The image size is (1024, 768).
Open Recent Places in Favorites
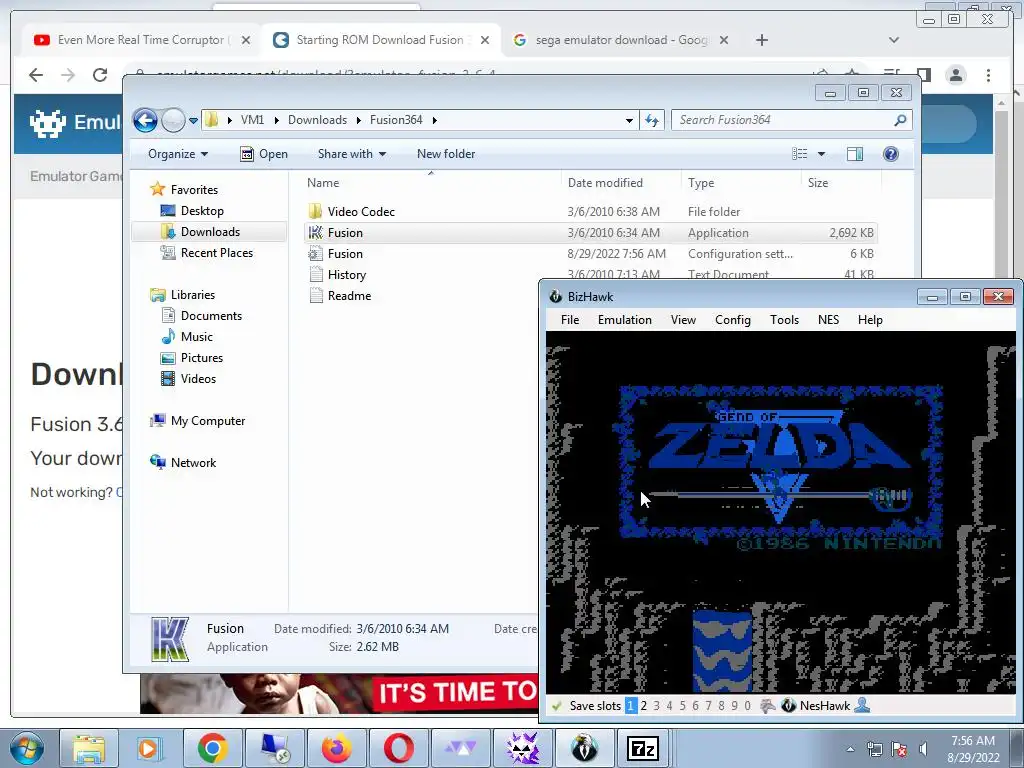(x=217, y=253)
